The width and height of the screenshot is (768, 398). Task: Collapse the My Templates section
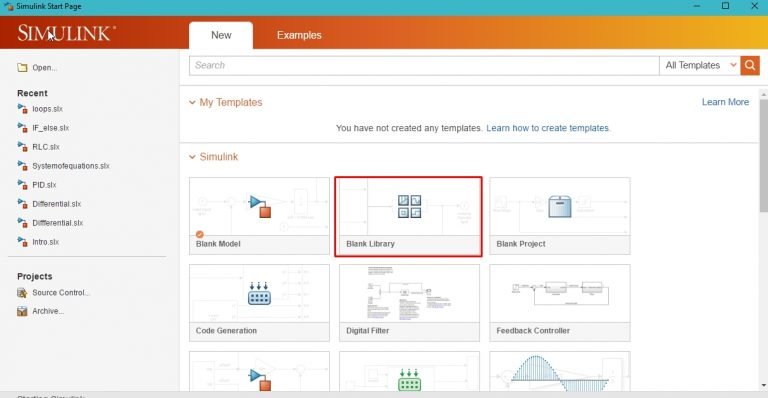[192, 102]
